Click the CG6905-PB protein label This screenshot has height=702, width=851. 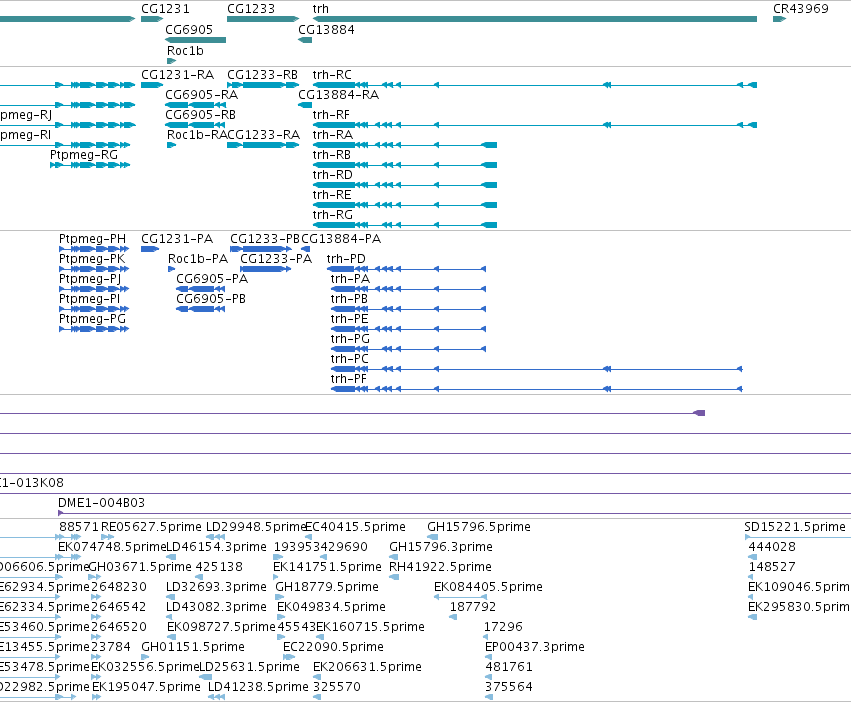pos(211,299)
